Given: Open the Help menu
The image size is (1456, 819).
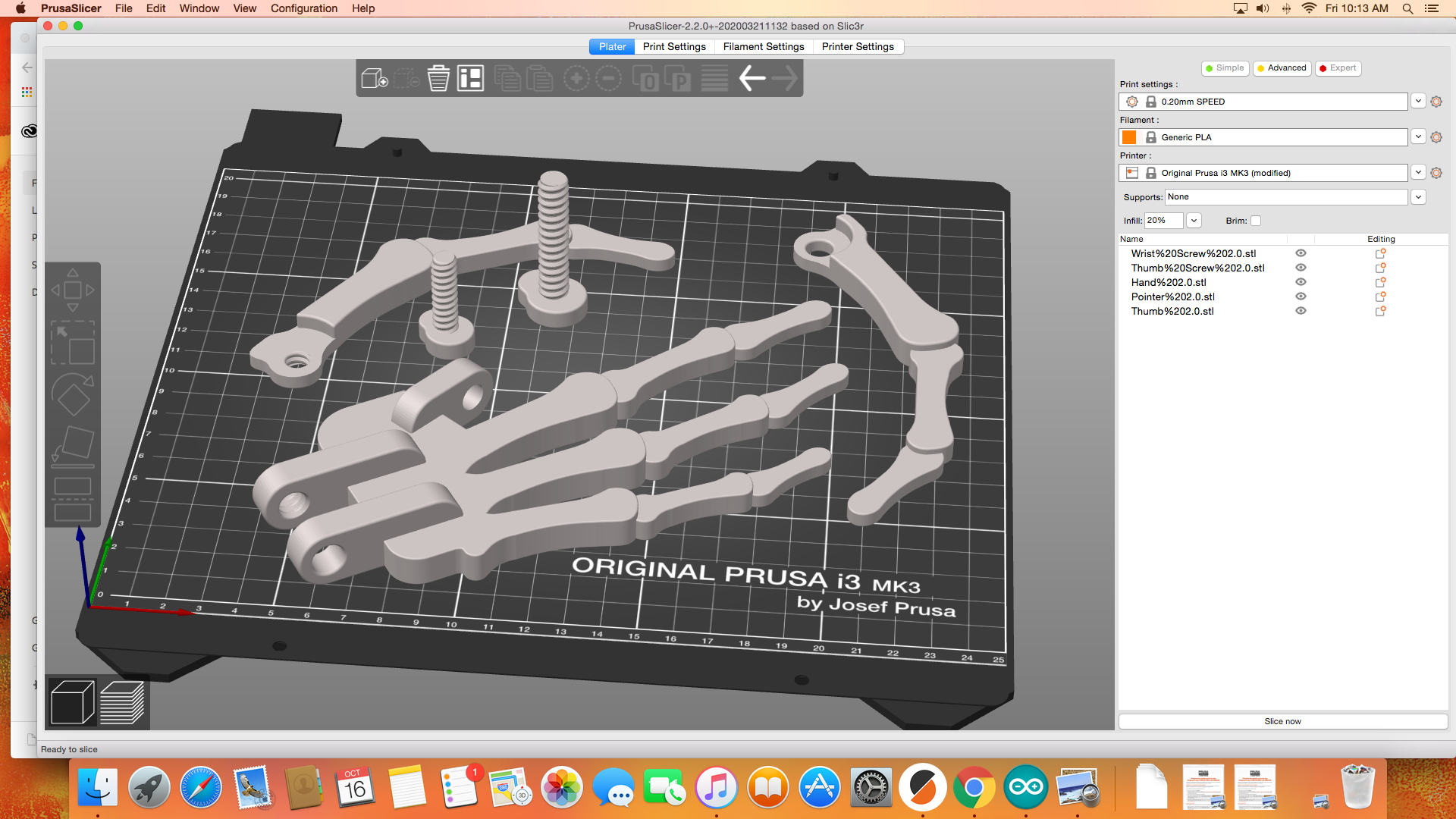Looking at the screenshot, I should [363, 8].
